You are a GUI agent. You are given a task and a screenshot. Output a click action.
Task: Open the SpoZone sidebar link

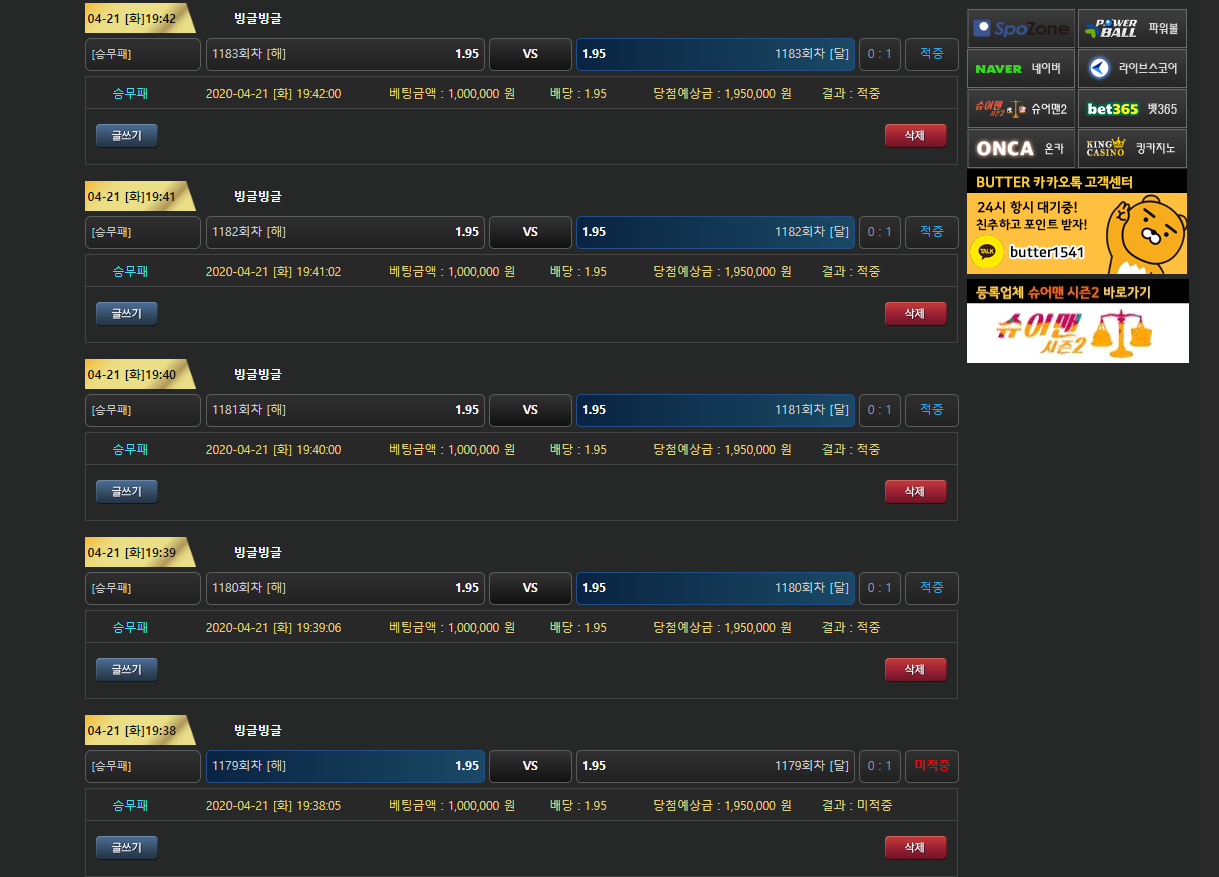click(1020, 29)
